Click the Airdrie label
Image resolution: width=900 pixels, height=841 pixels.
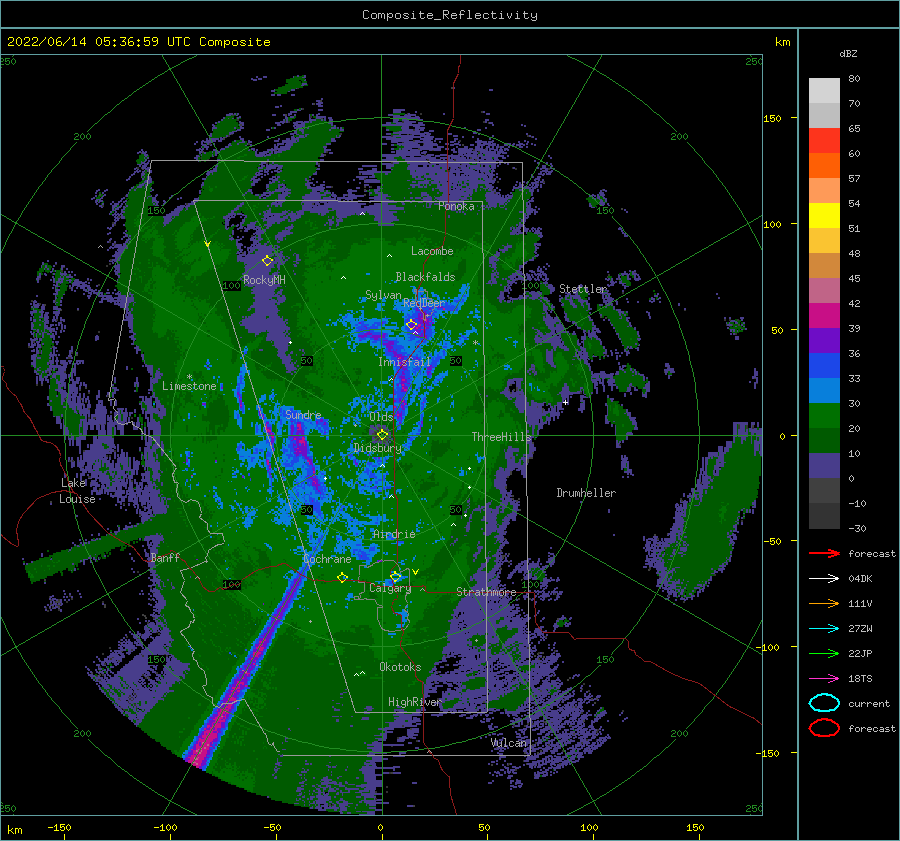(394, 534)
